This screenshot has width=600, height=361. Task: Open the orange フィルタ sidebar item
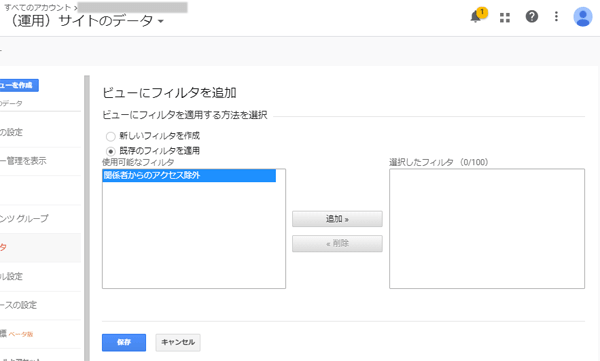(x=4, y=248)
